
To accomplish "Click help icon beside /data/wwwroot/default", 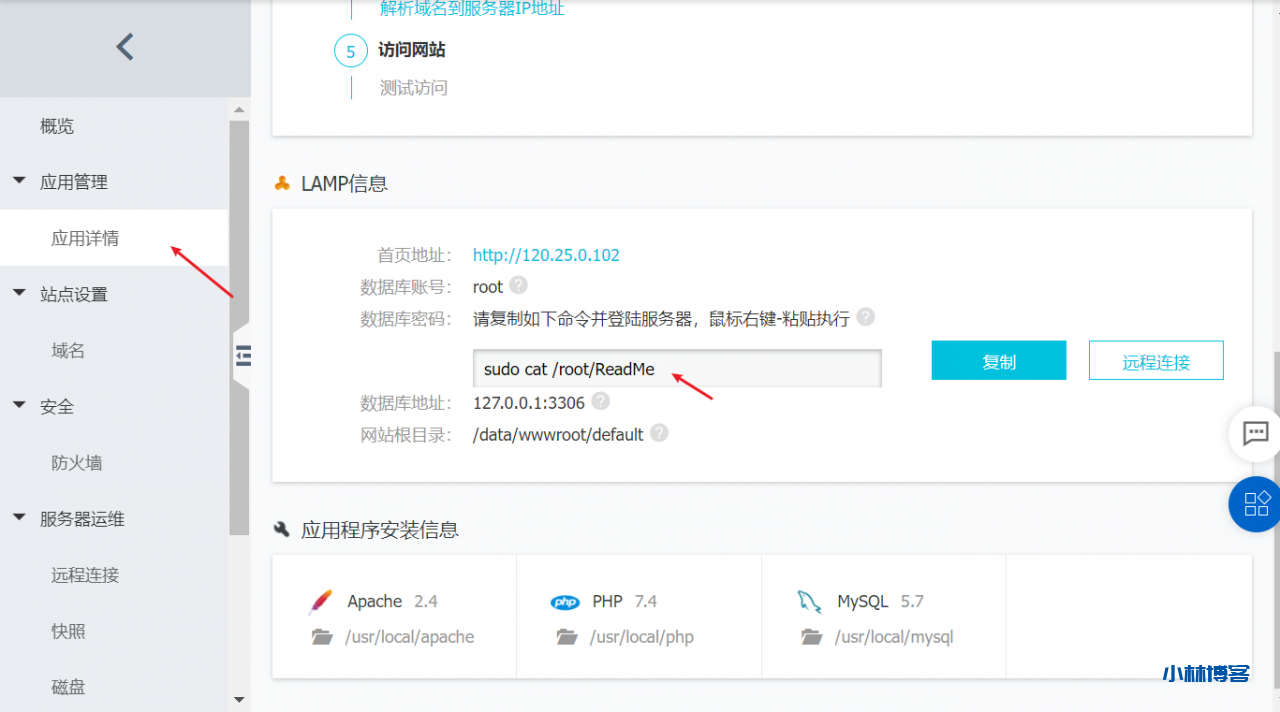I will (x=659, y=433).
